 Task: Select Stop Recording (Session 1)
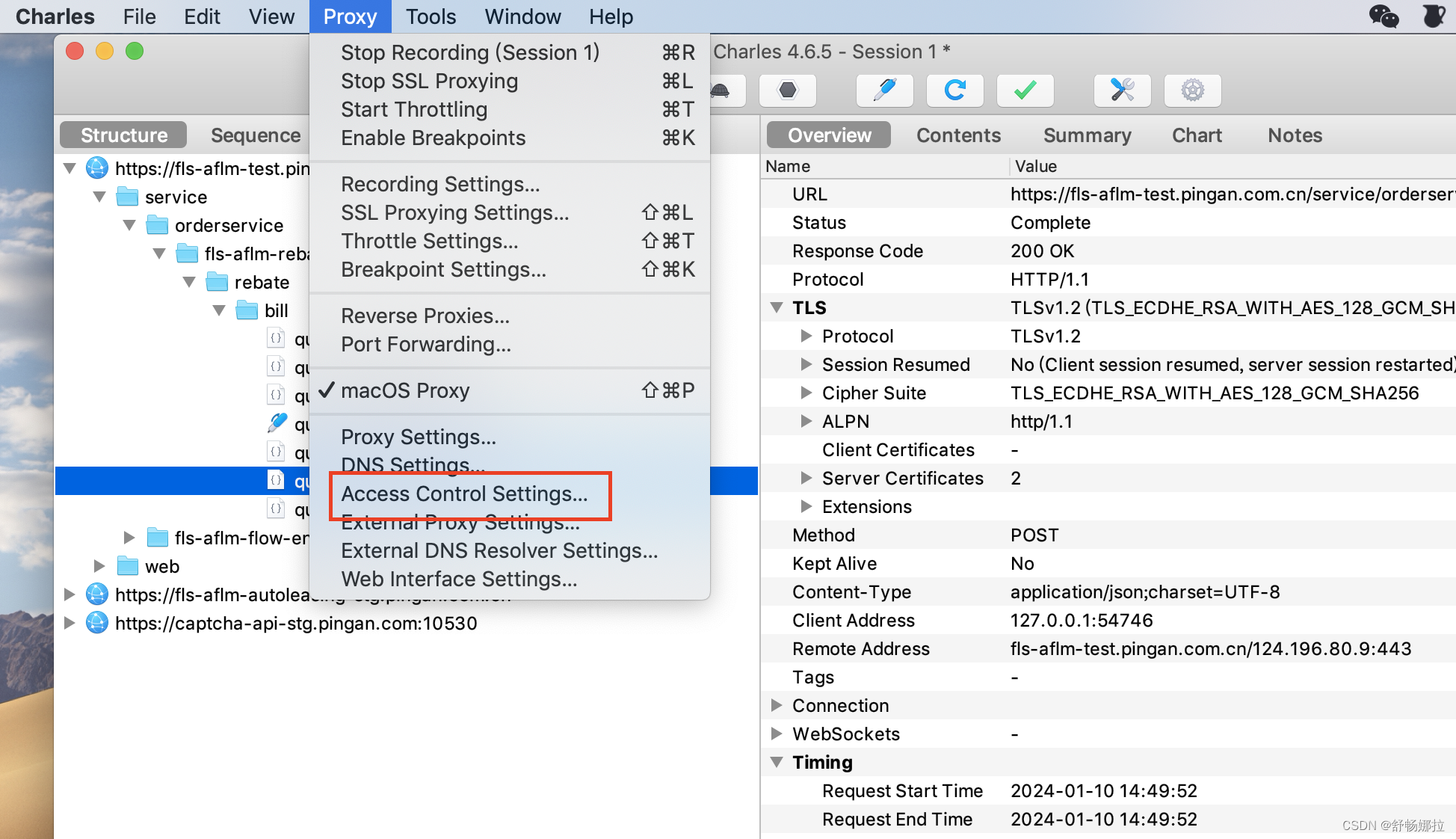509,52
